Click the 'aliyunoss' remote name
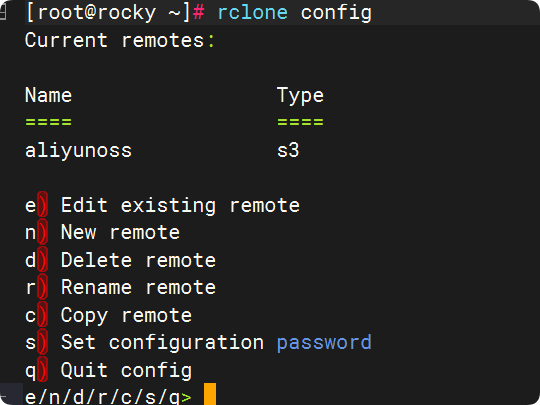Screen dimensions: 540x405 pos(78,151)
